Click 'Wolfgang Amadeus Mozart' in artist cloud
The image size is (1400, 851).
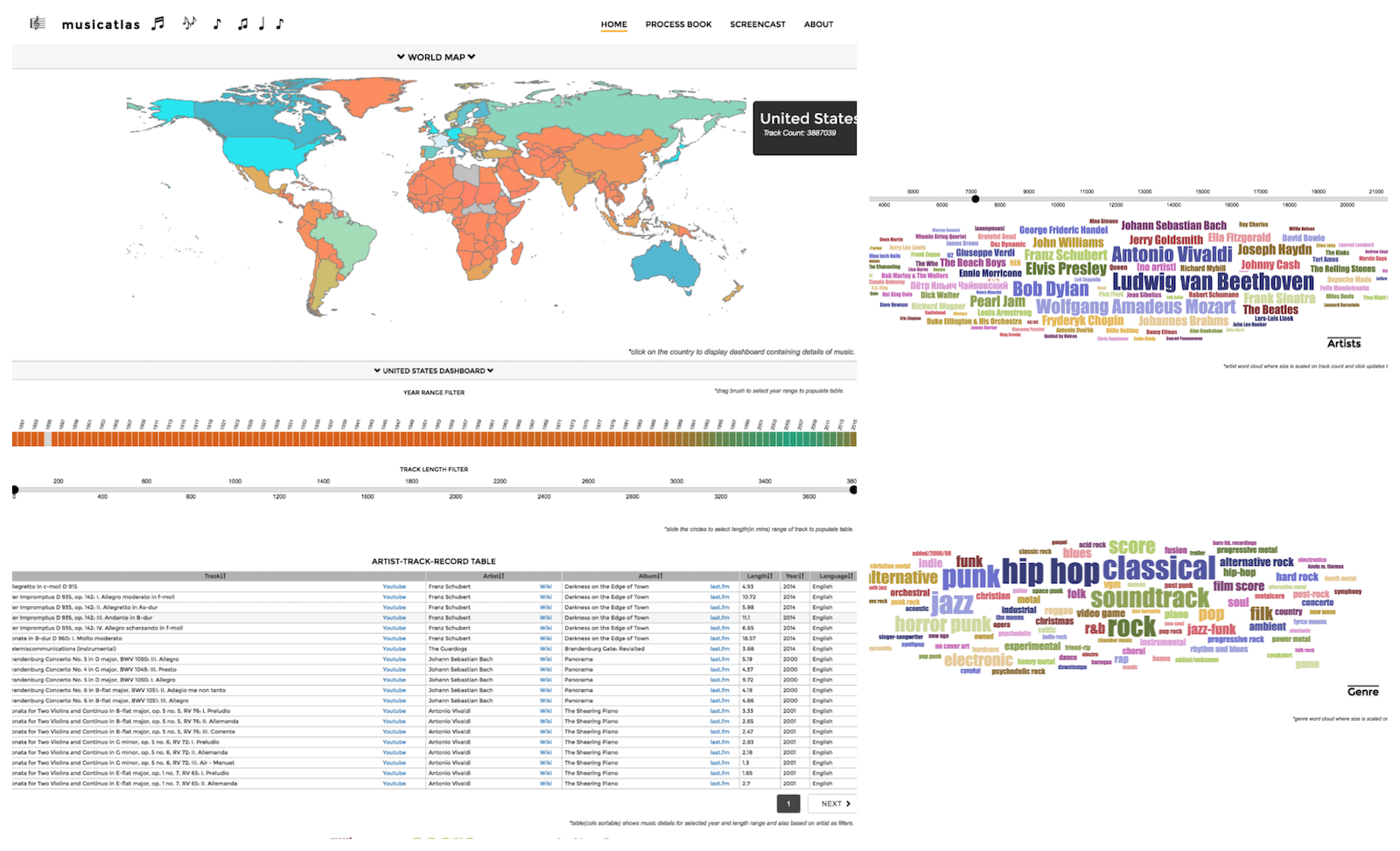point(1136,307)
